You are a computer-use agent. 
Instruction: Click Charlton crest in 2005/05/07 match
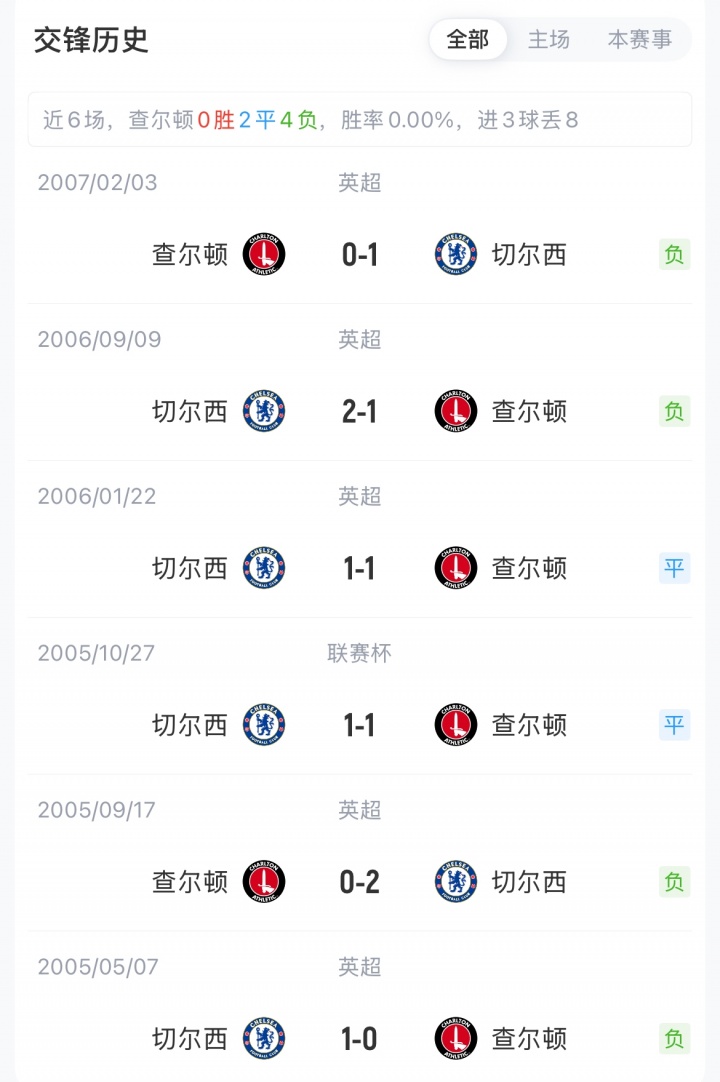click(x=456, y=1039)
